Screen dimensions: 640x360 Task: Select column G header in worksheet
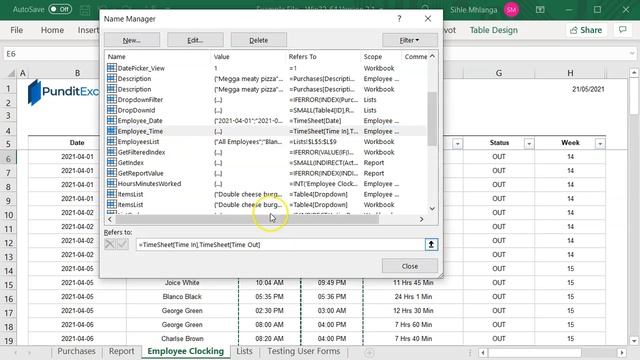499,73
